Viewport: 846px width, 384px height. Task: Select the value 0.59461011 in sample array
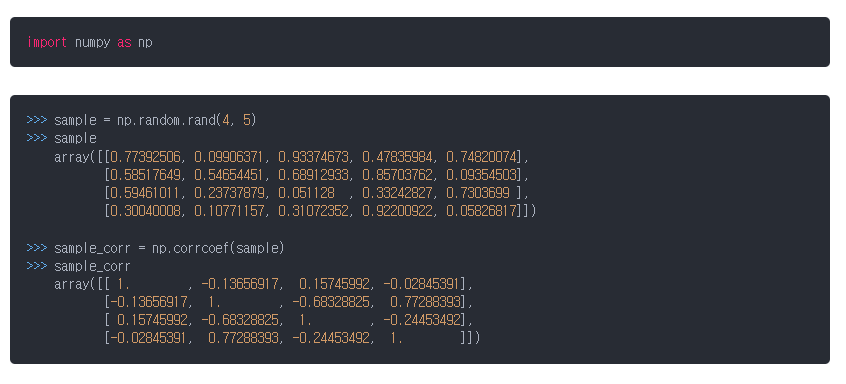click(x=146, y=193)
